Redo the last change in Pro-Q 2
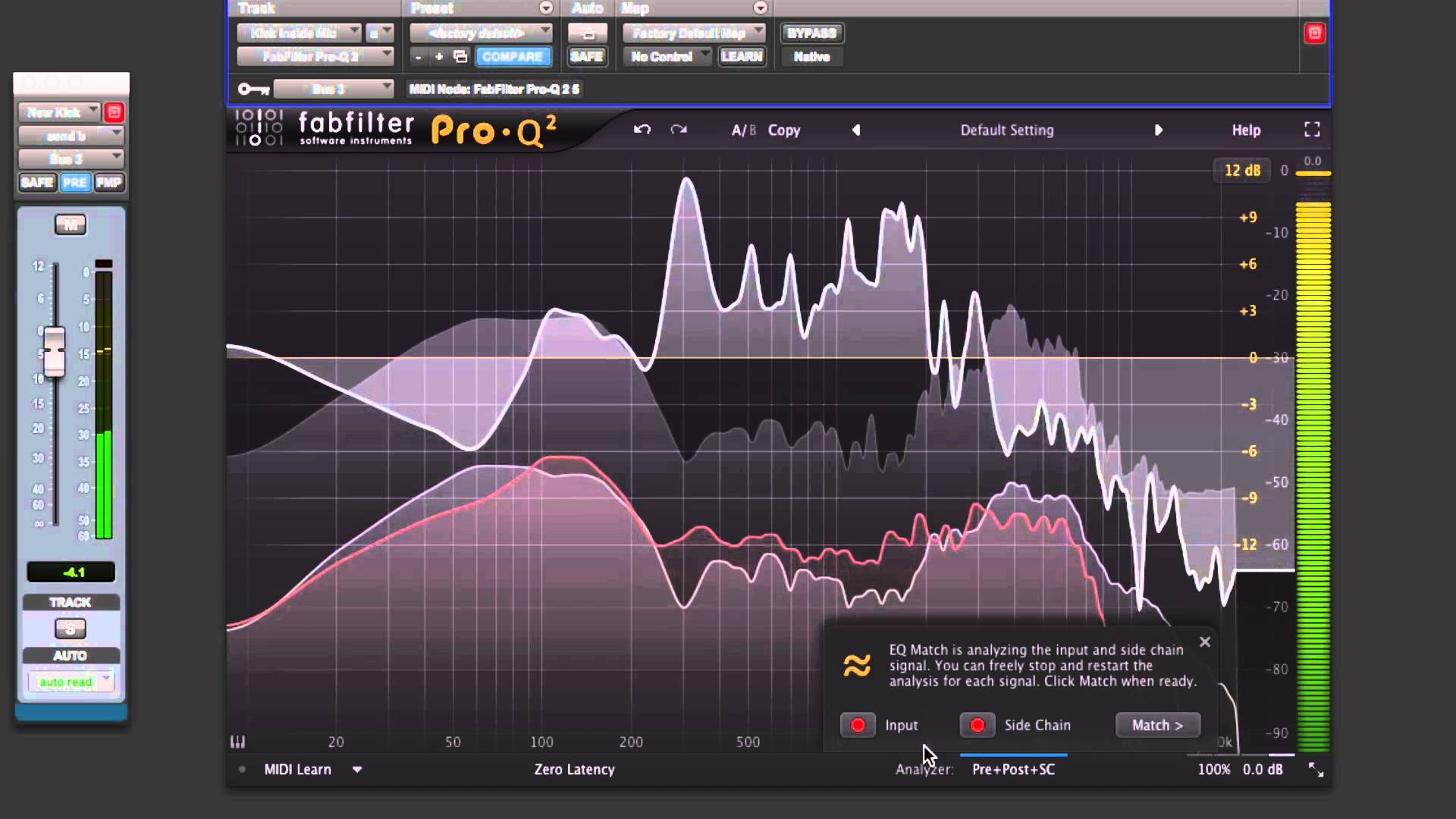 (x=679, y=130)
